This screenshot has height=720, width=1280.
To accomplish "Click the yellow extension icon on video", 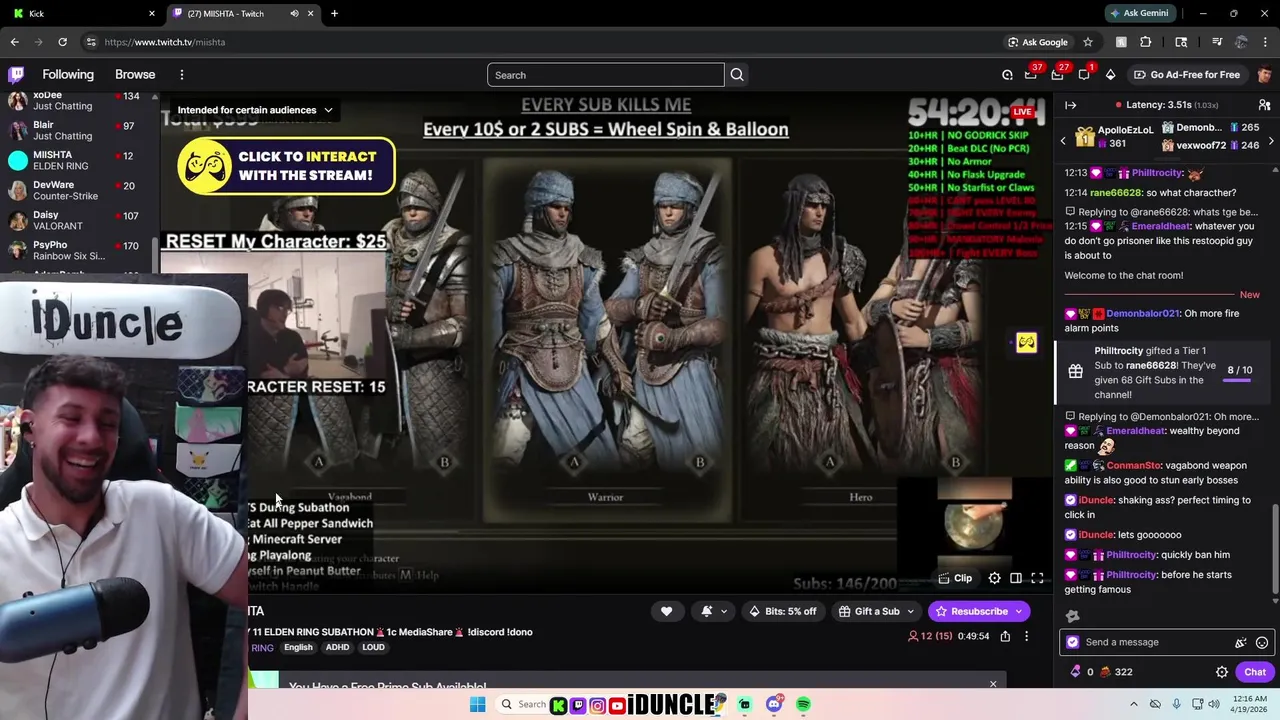I will [1026, 343].
